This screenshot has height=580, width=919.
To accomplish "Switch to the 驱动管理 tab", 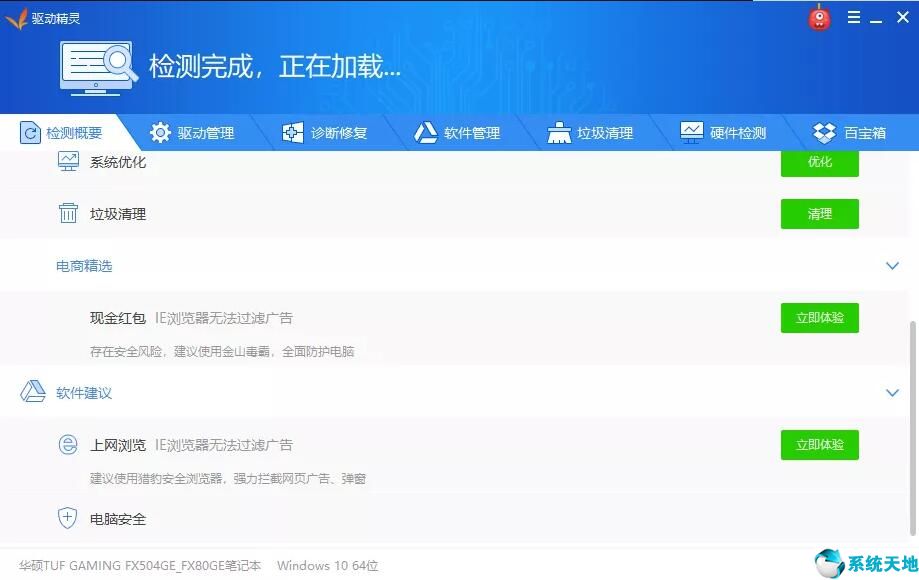I will pyautogui.click(x=192, y=133).
